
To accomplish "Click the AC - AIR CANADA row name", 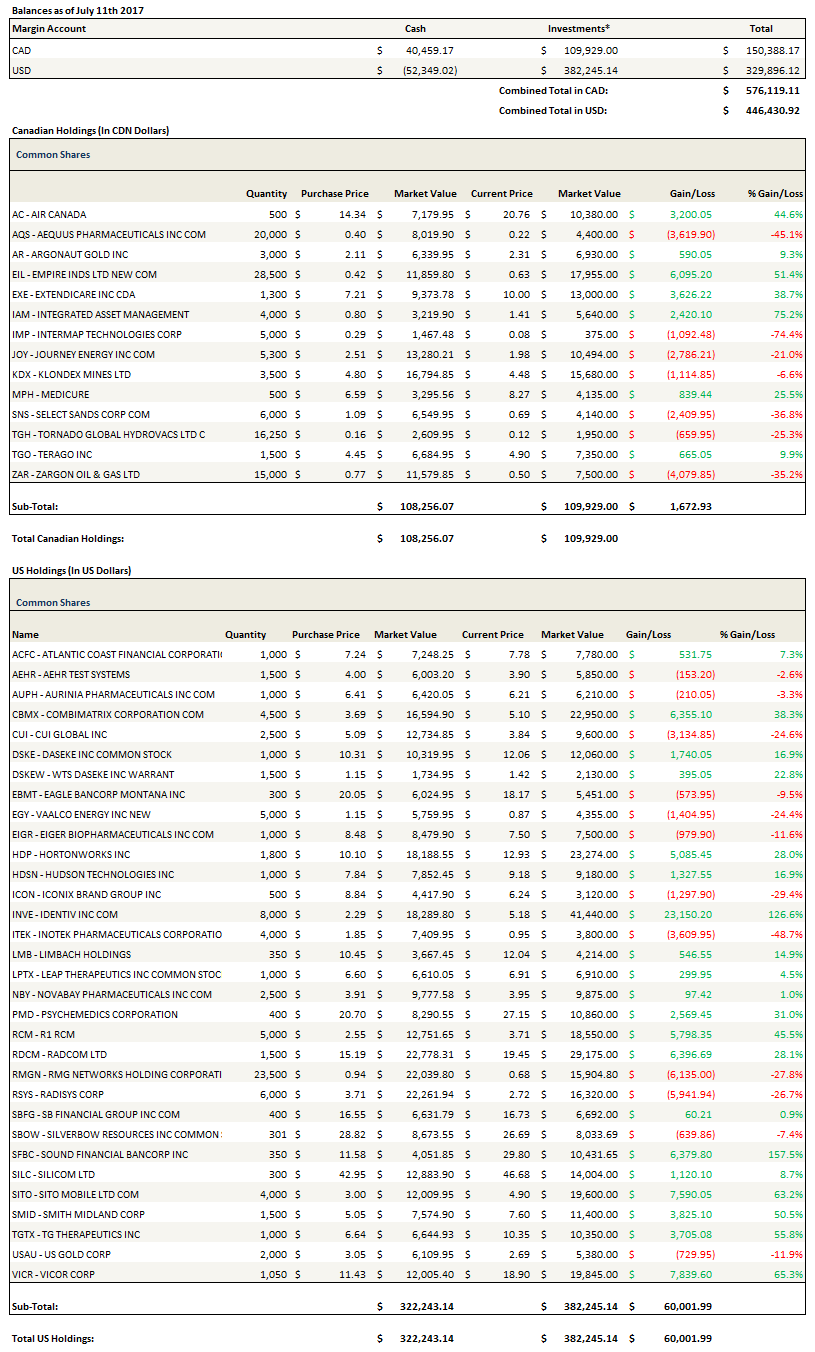I will coord(49,214).
